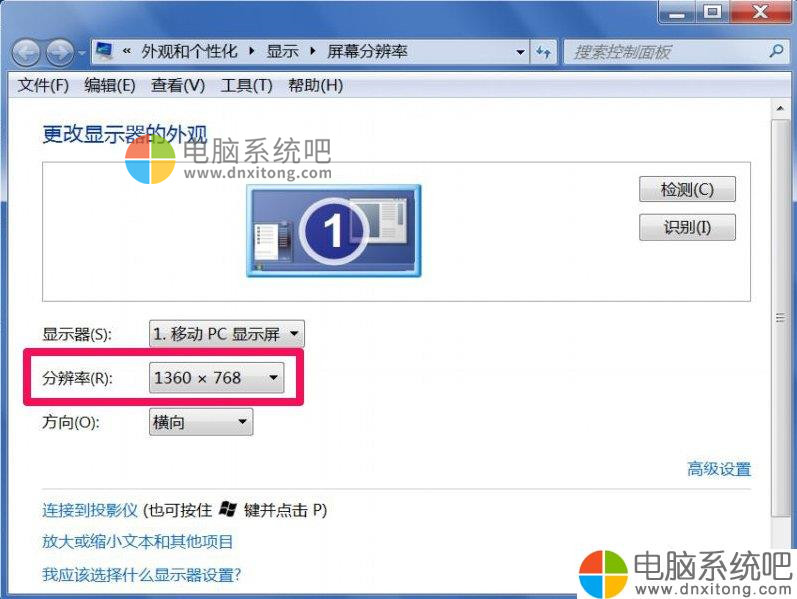
Task: Click the scrollbar up arrow
Action: click(x=780, y=108)
